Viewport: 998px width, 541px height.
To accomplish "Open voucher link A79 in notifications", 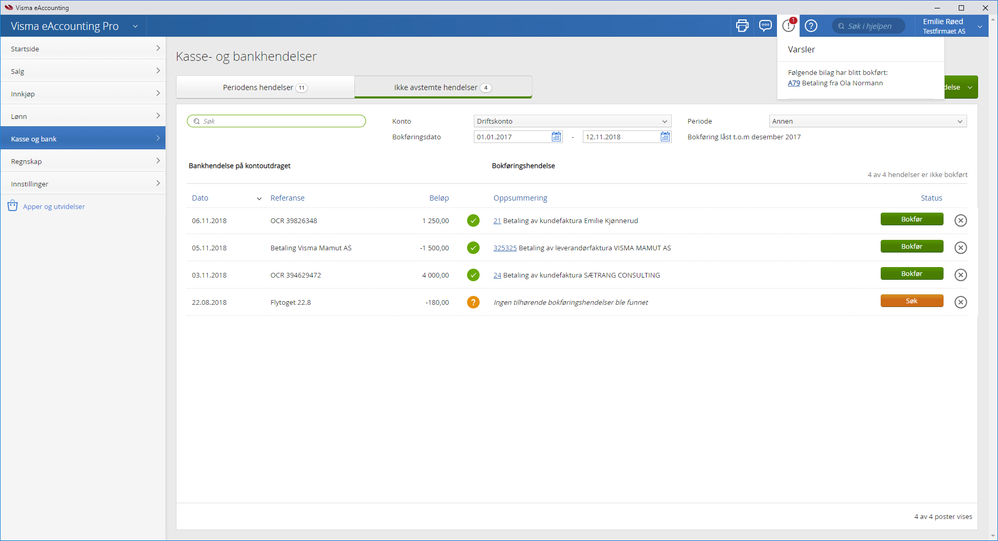I will [x=794, y=83].
